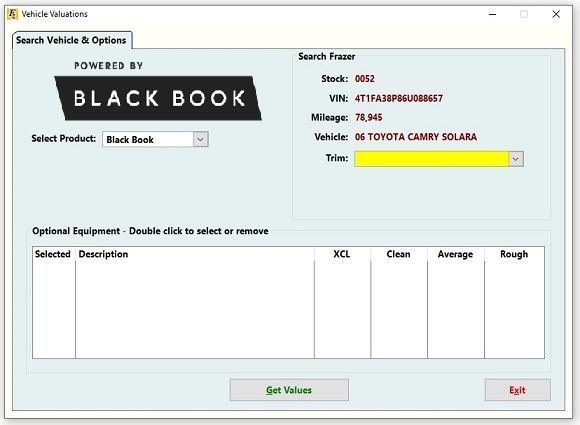Click the red Exit button
580x425 pixels.
517,390
